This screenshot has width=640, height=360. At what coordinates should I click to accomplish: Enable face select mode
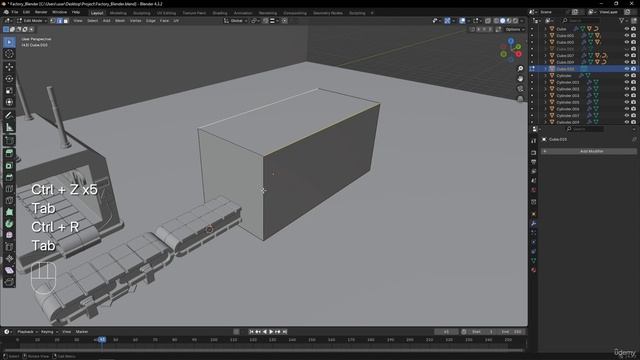click(x=66, y=20)
